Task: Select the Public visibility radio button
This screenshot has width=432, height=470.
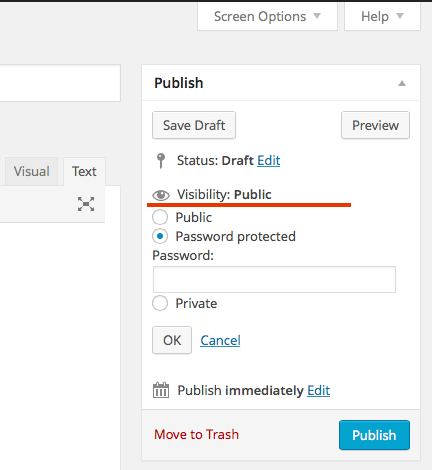Action: coord(160,217)
